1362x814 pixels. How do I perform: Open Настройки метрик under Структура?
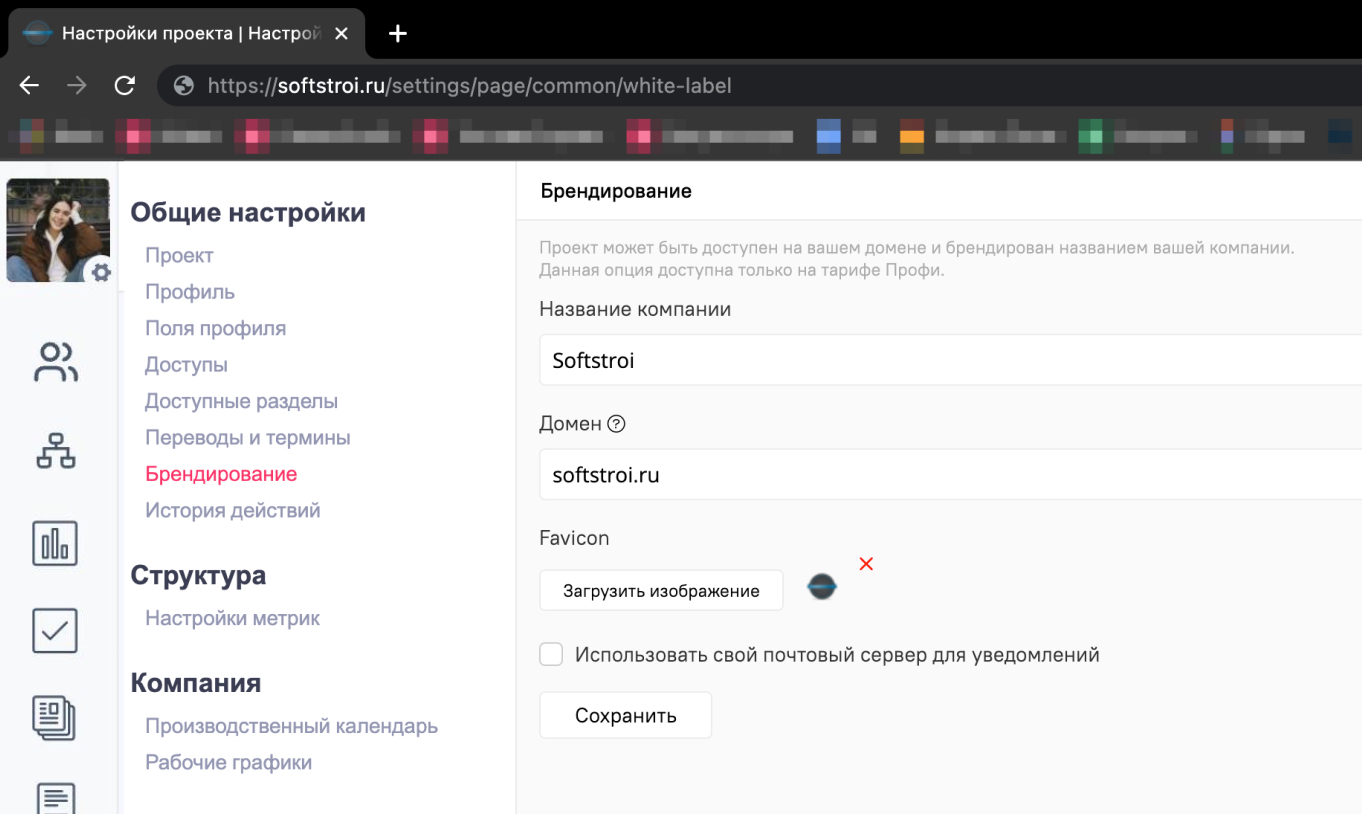coord(232,618)
